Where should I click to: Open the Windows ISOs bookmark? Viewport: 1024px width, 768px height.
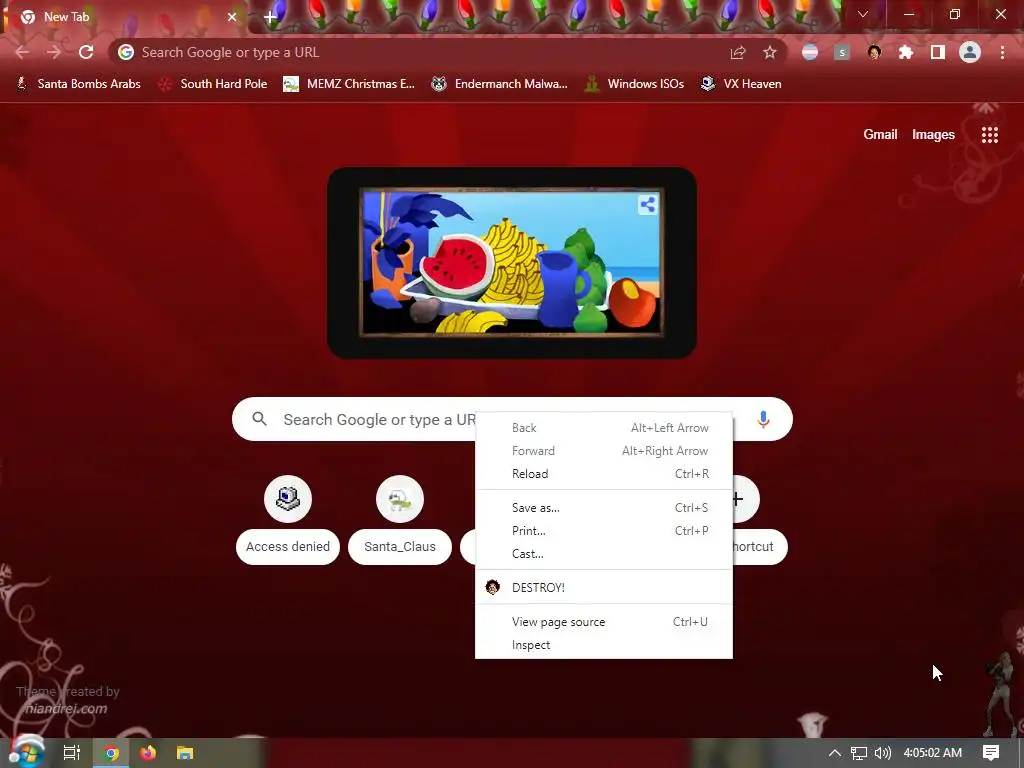pos(633,84)
